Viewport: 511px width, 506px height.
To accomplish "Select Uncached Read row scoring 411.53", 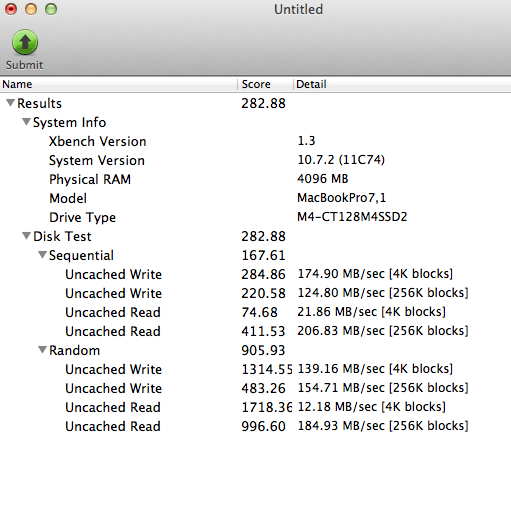I will 255,331.
